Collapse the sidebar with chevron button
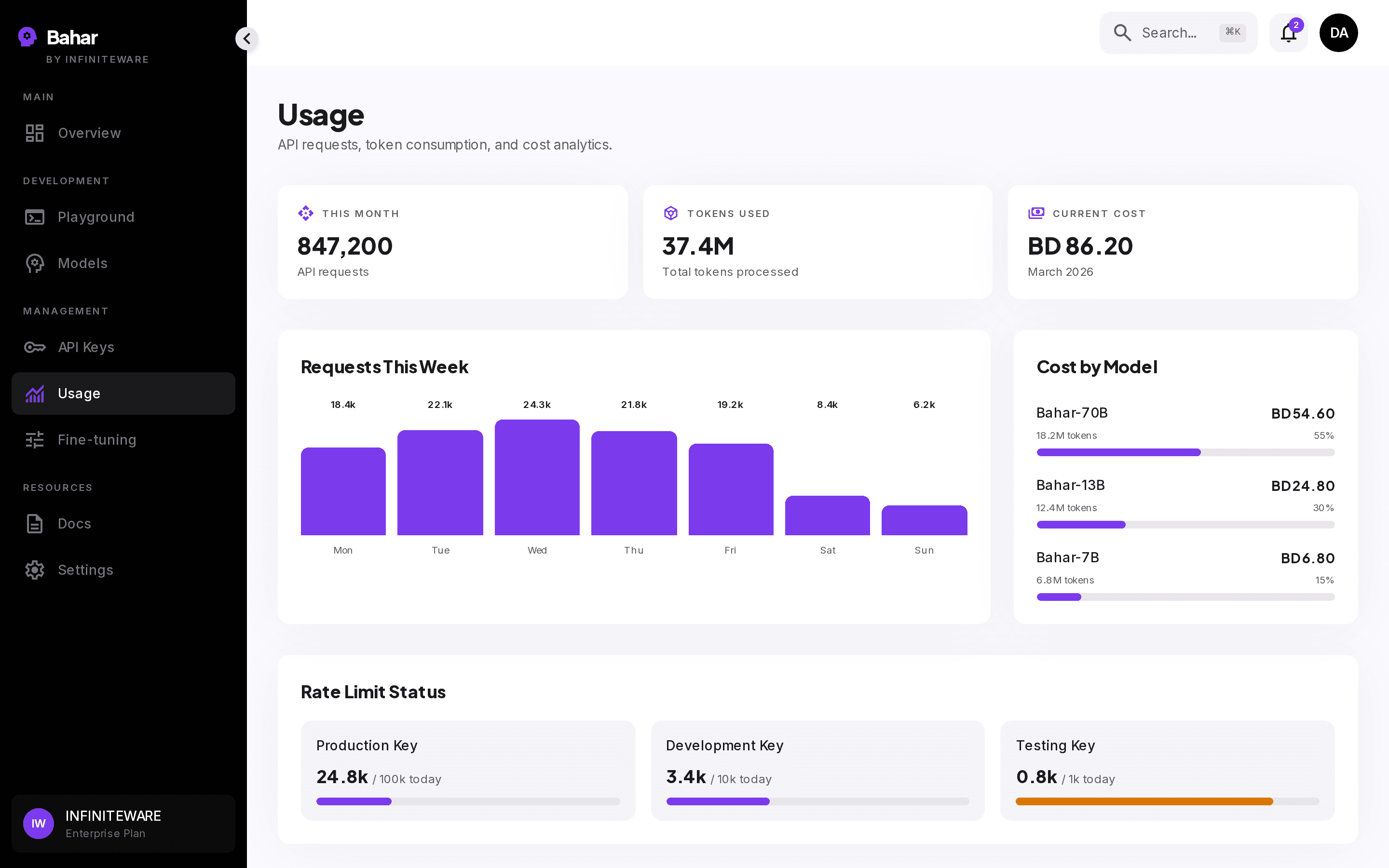 [247, 39]
